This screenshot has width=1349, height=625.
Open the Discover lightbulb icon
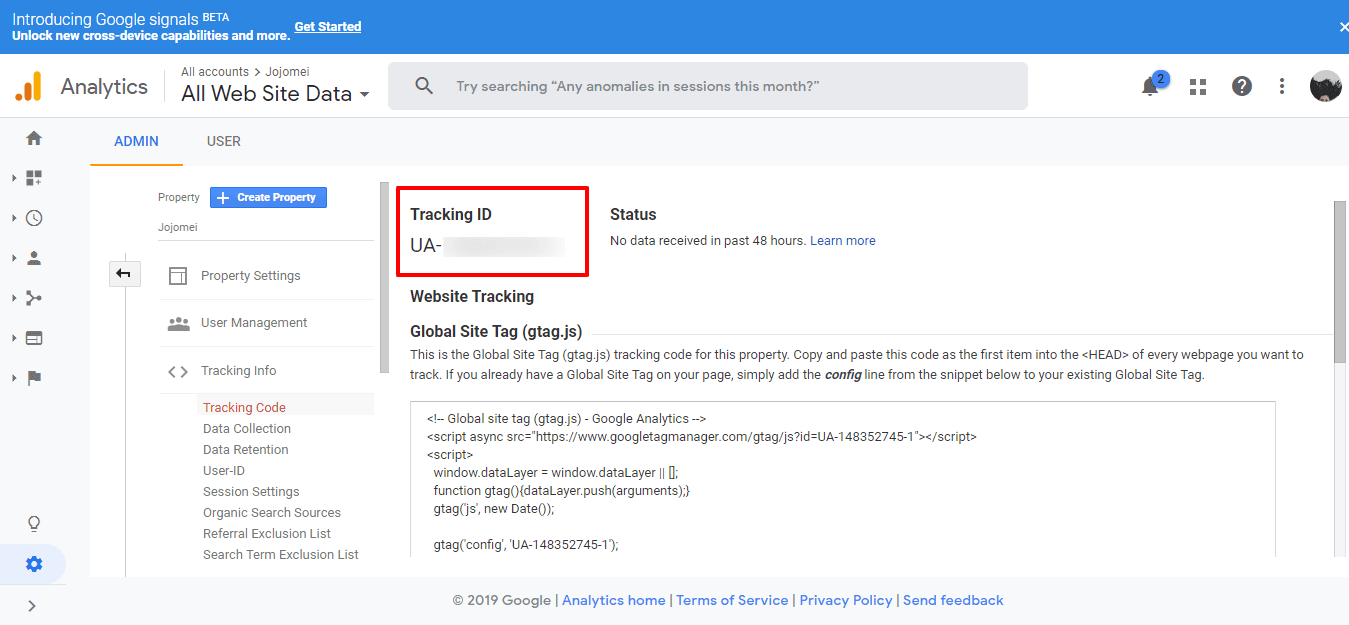point(34,524)
